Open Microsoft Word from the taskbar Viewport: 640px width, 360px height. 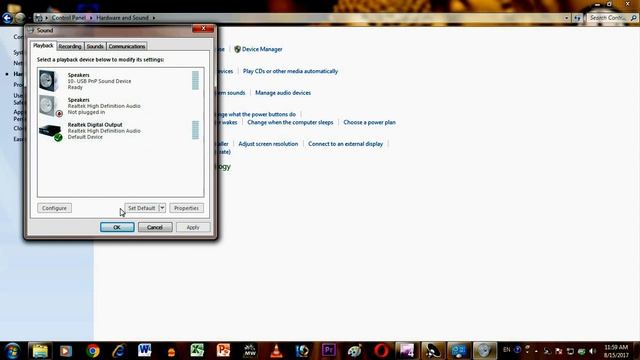point(144,350)
